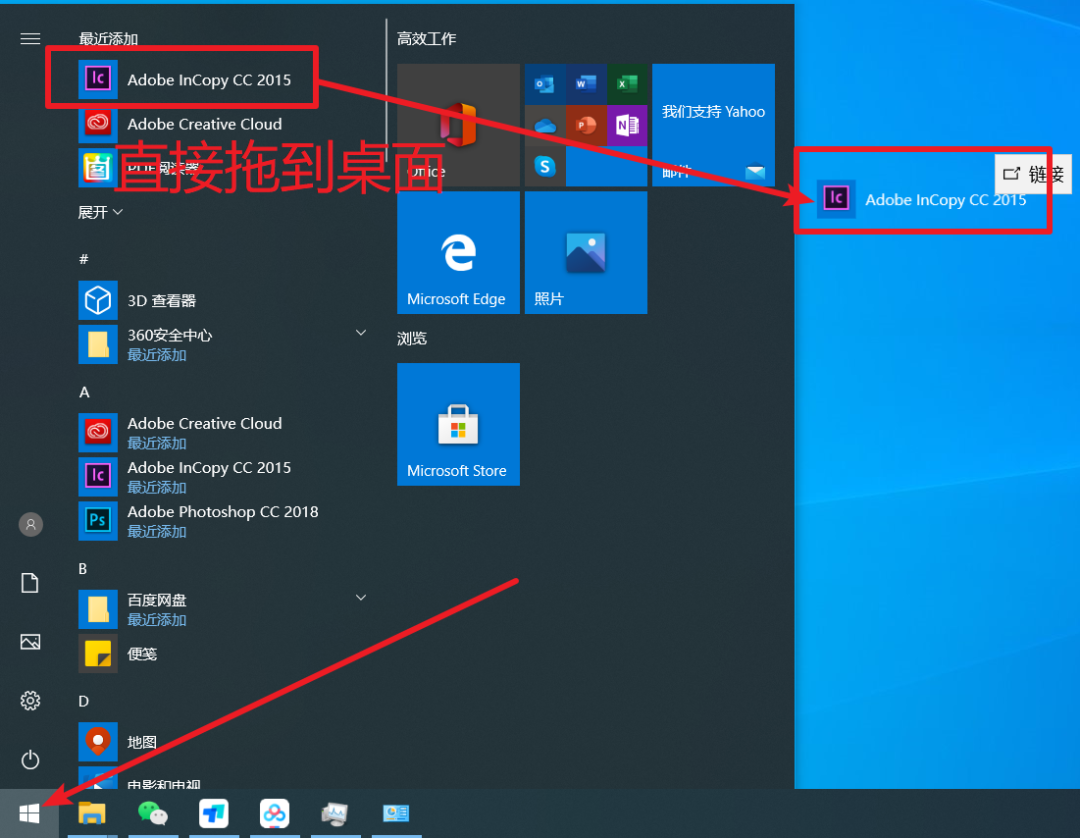This screenshot has height=838, width=1080.
Task: Click the hamburger menu at top of Start
Action: click(30, 39)
